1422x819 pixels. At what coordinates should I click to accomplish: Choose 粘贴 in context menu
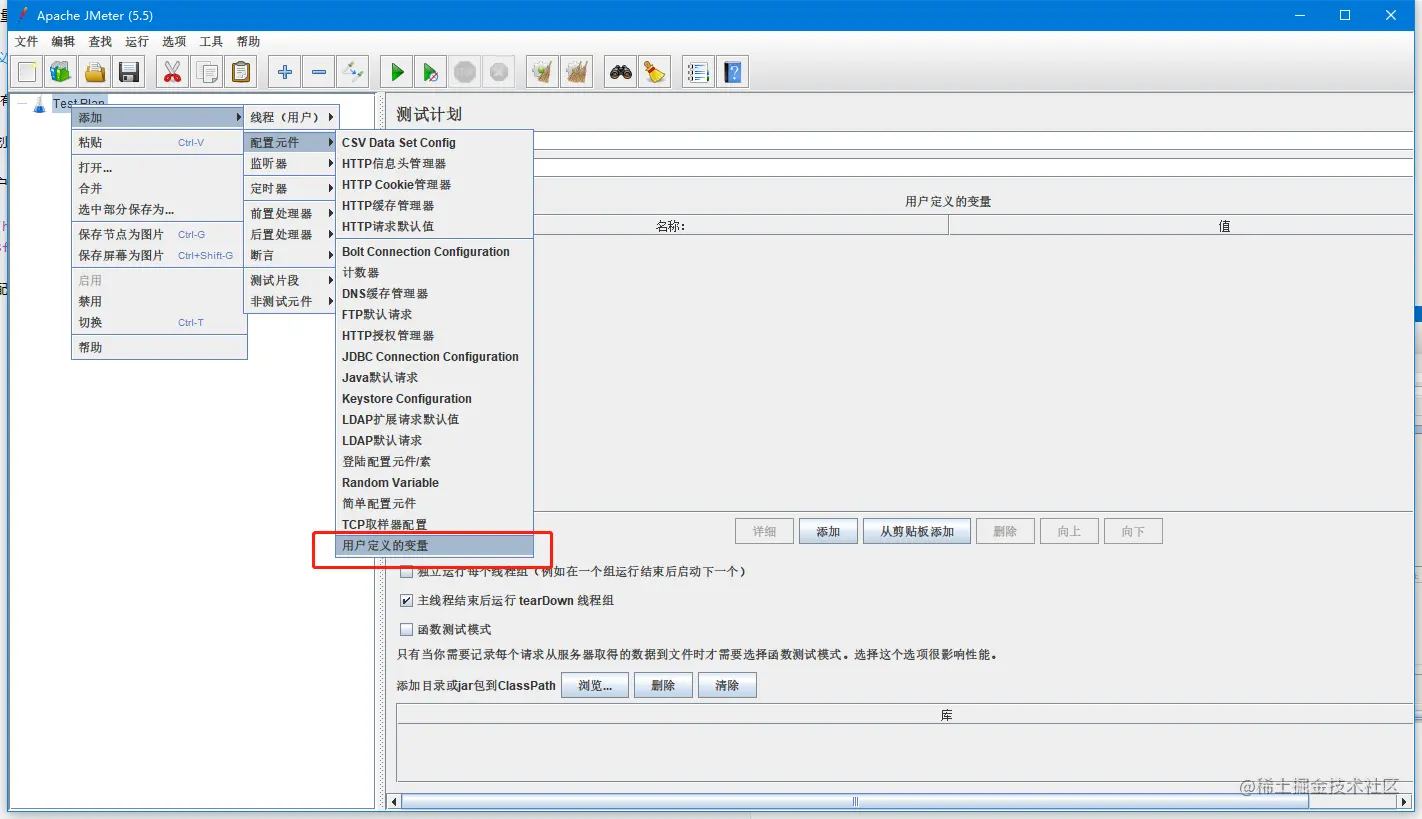point(159,142)
